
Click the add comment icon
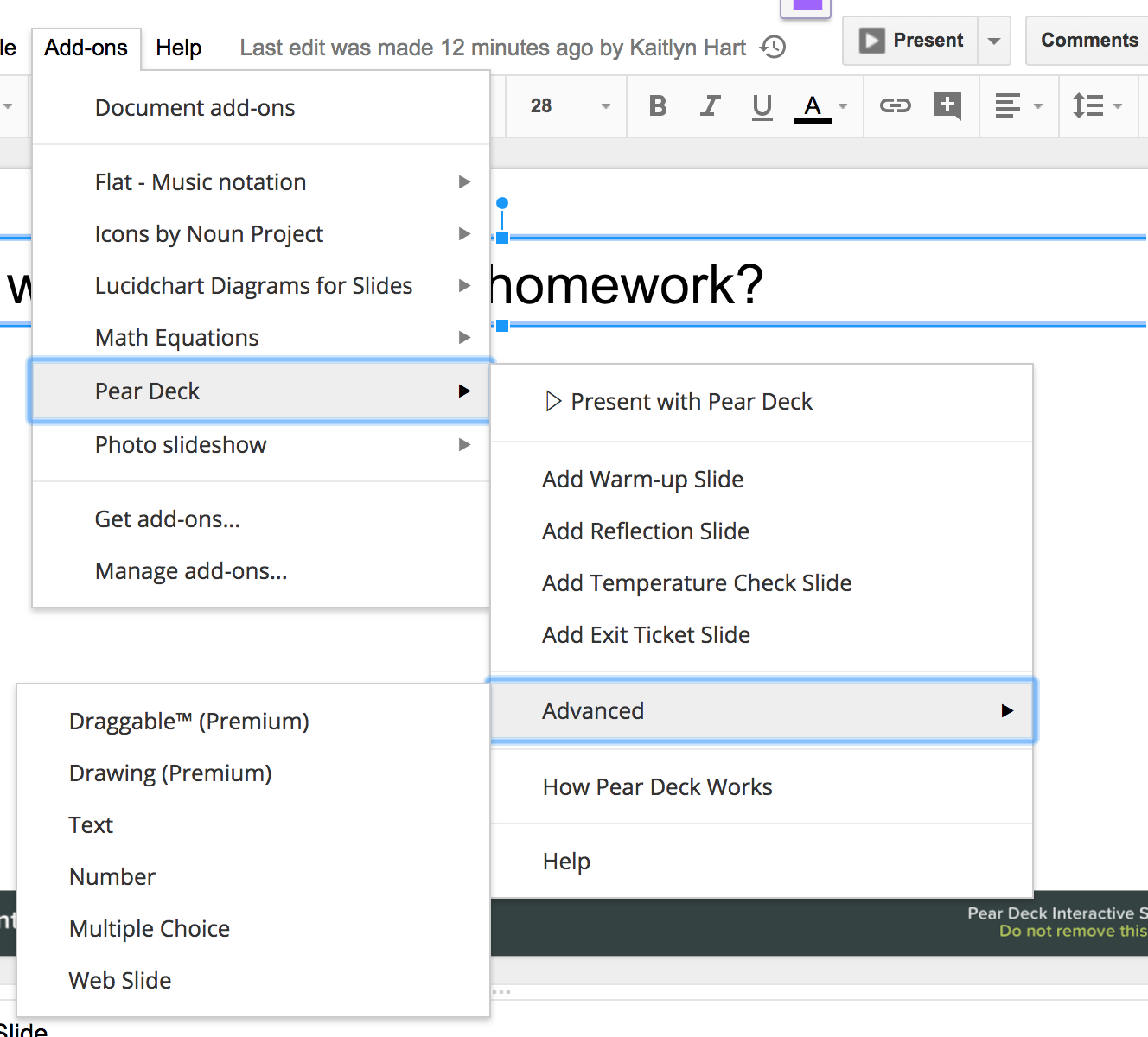(x=947, y=105)
